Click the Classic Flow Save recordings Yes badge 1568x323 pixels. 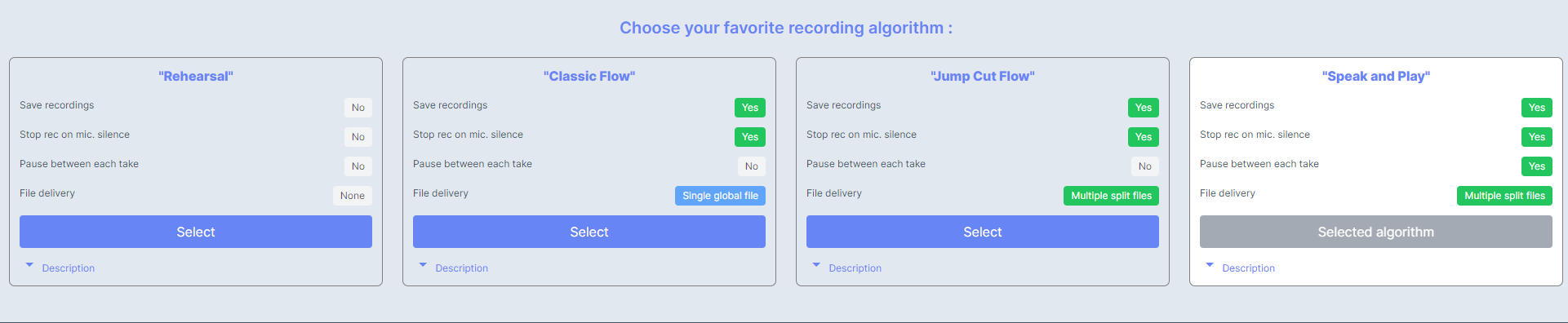(x=750, y=108)
